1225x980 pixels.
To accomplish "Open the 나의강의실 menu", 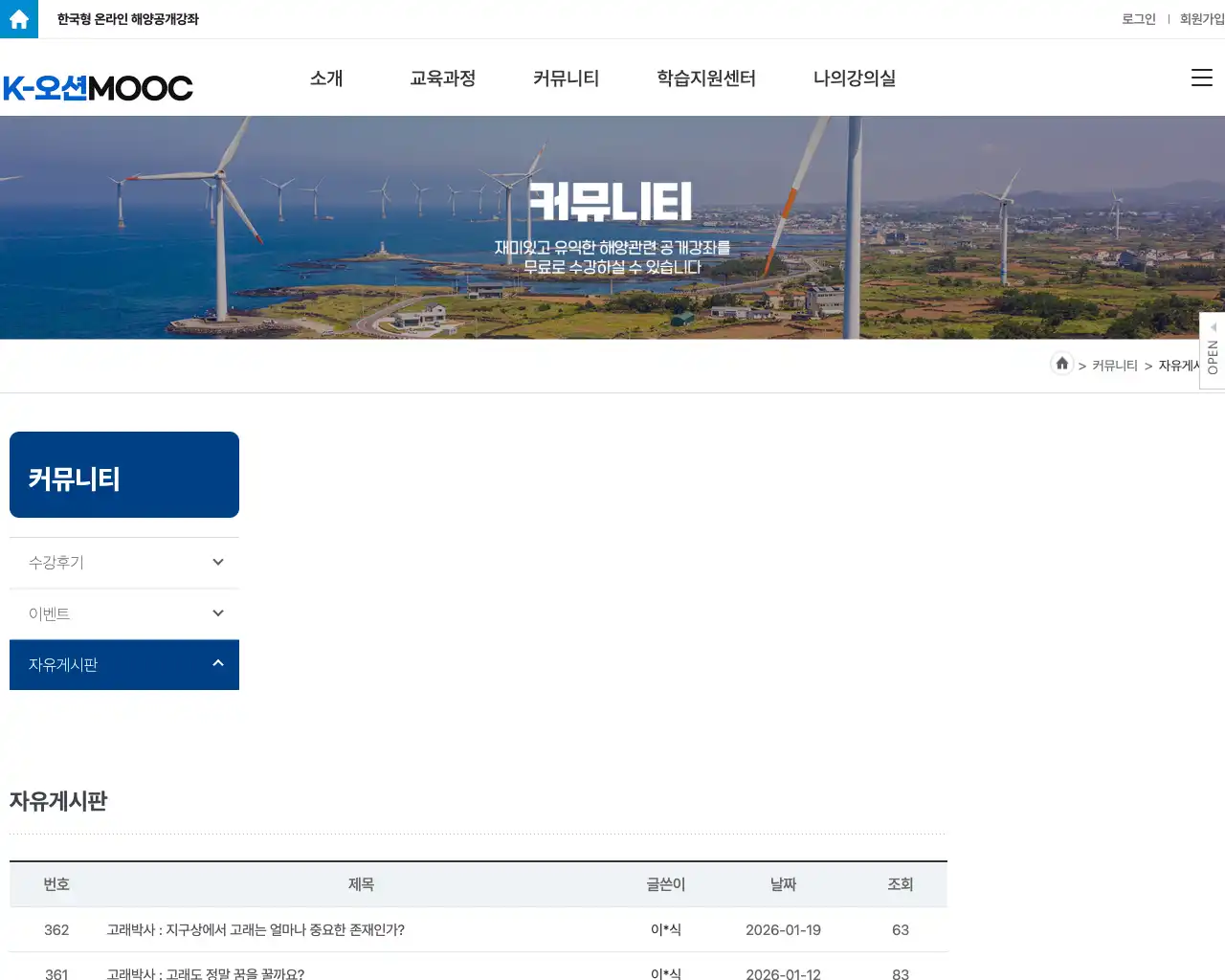I will pyautogui.click(x=854, y=78).
